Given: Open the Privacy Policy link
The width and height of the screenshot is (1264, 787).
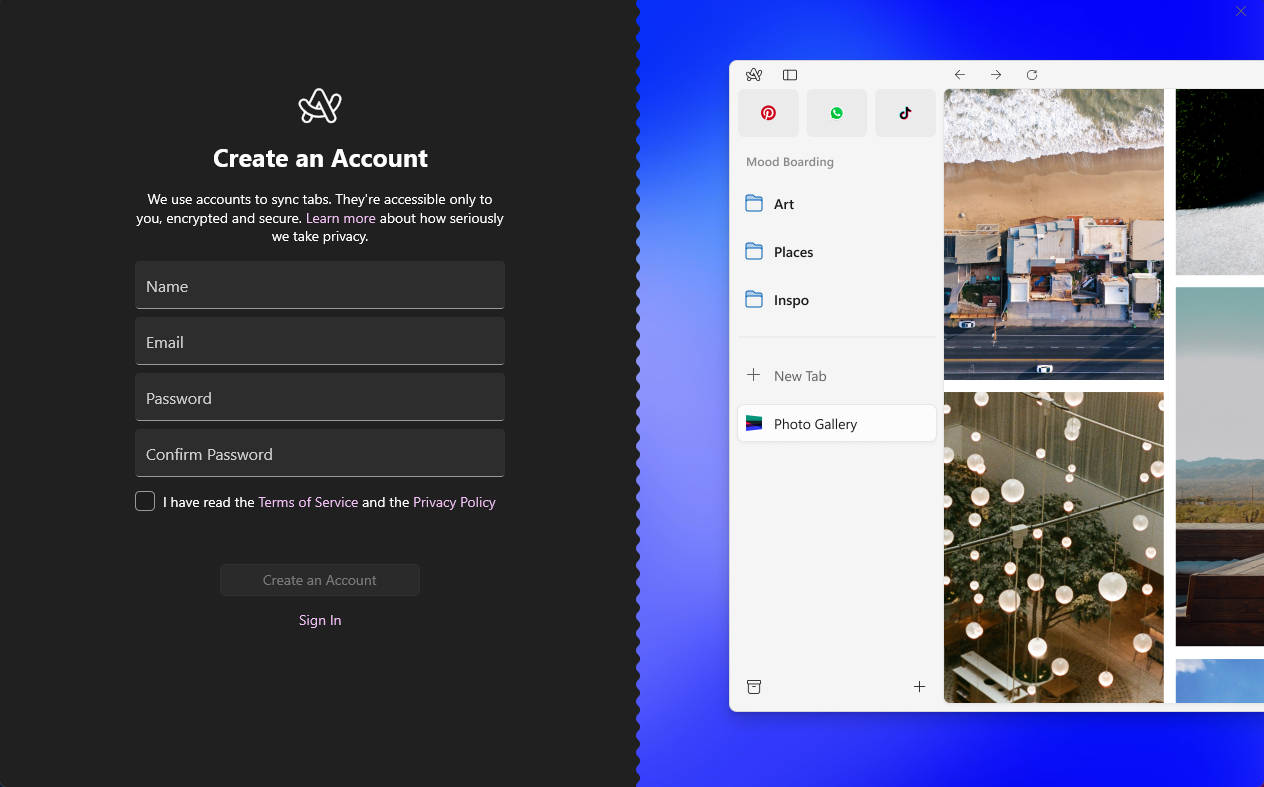Looking at the screenshot, I should click(x=454, y=502).
